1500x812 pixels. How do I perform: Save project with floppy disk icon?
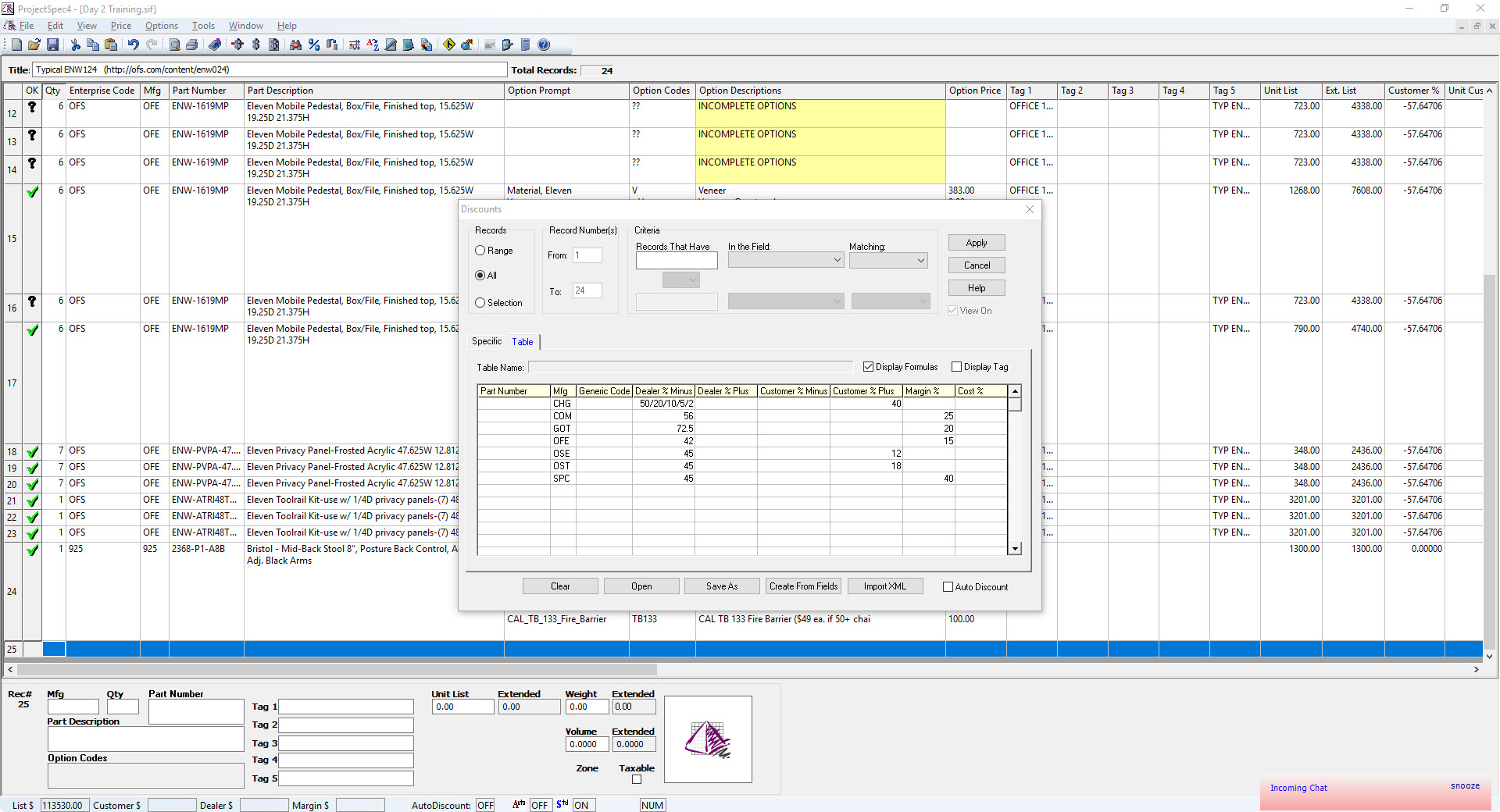coord(52,45)
